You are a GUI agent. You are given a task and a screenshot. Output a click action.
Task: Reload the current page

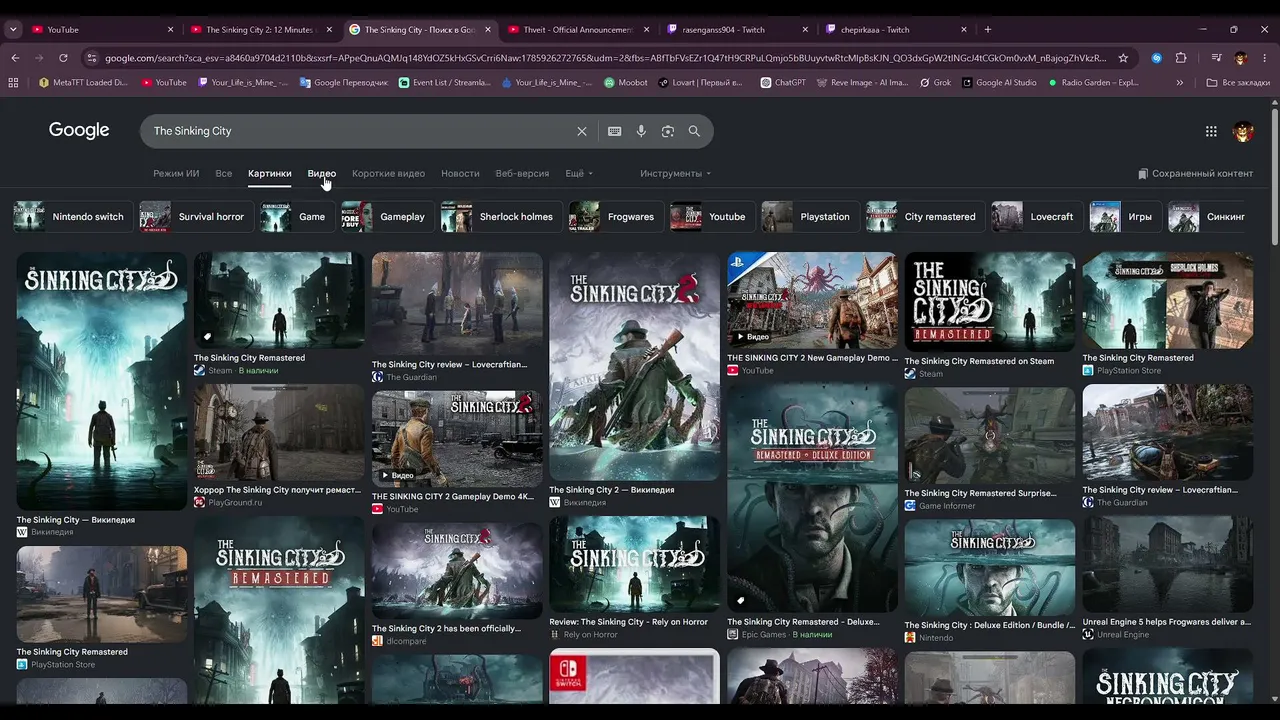[63, 58]
